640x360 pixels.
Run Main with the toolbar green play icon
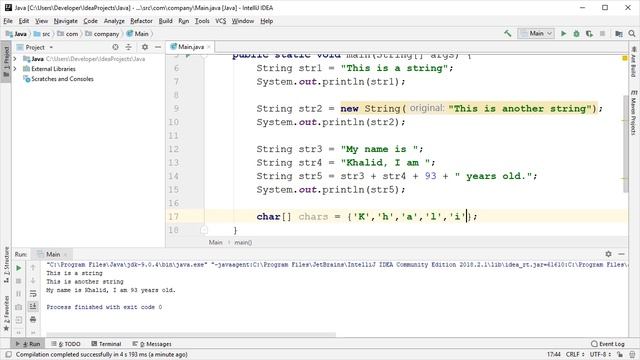coord(564,33)
